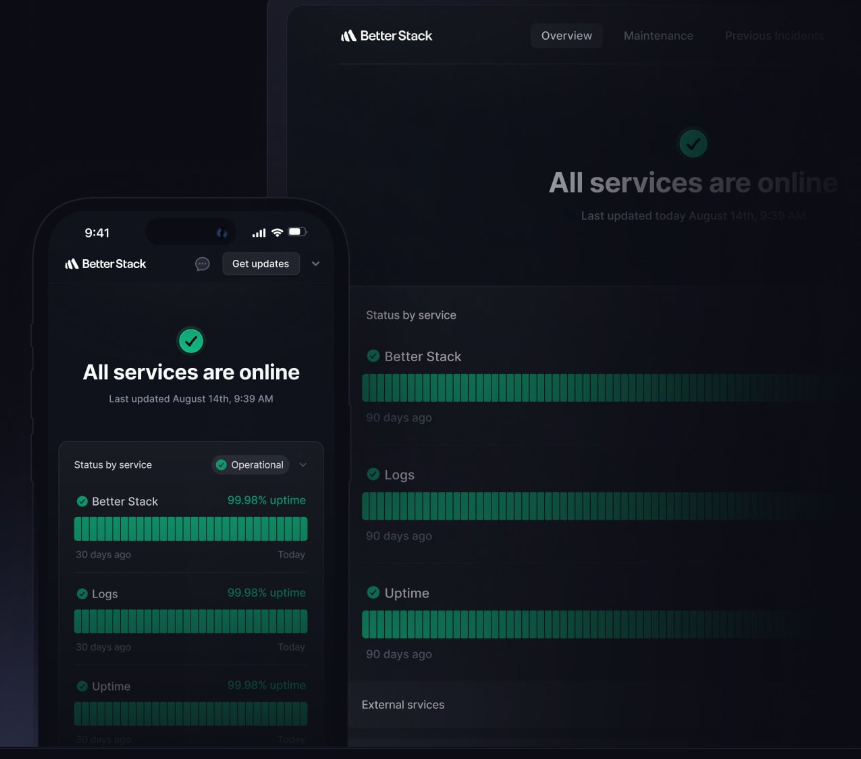The image size is (861, 759).
Task: Click Logs check icon in phone list
Action: coord(82,594)
